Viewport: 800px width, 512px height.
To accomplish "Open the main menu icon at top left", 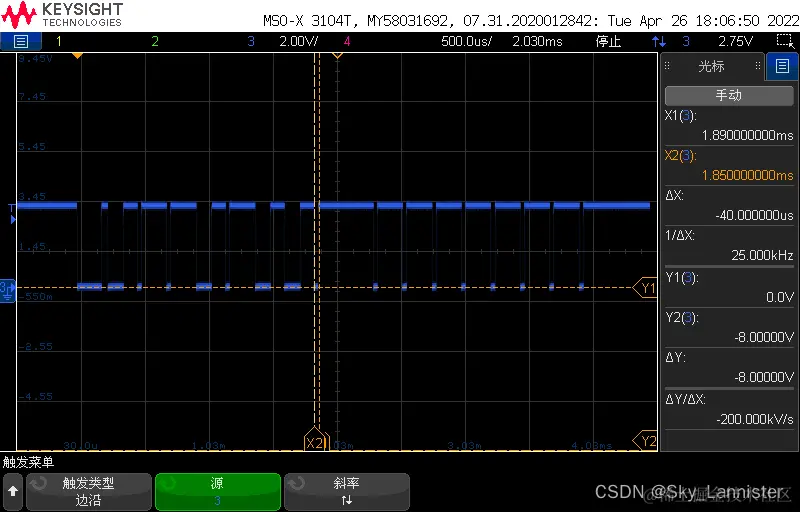I will click(20, 41).
